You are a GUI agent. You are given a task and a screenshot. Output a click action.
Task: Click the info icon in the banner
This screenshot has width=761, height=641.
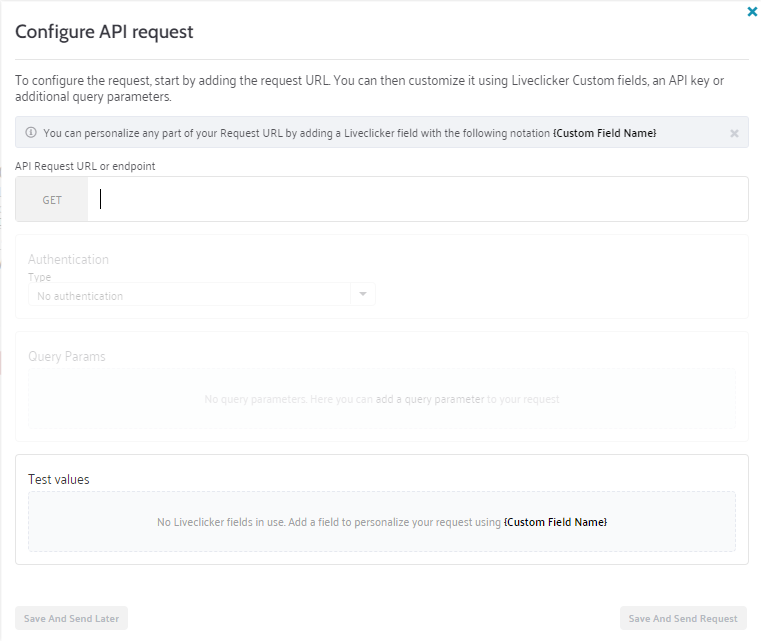31,133
